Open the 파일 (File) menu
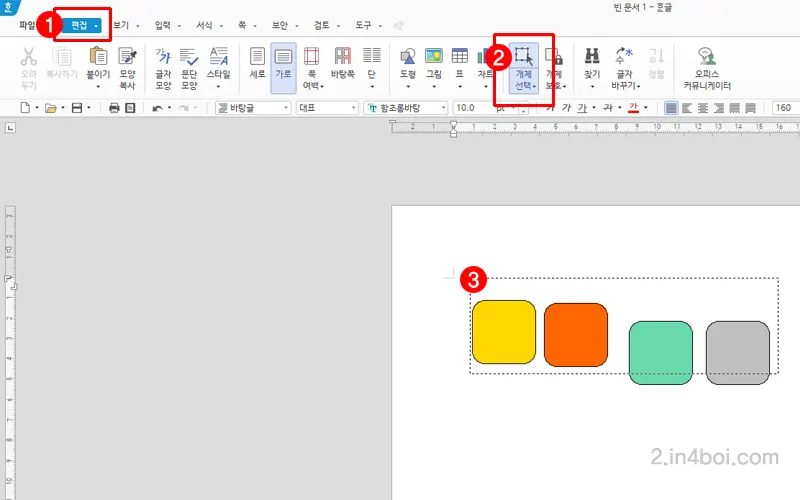 (x=27, y=25)
